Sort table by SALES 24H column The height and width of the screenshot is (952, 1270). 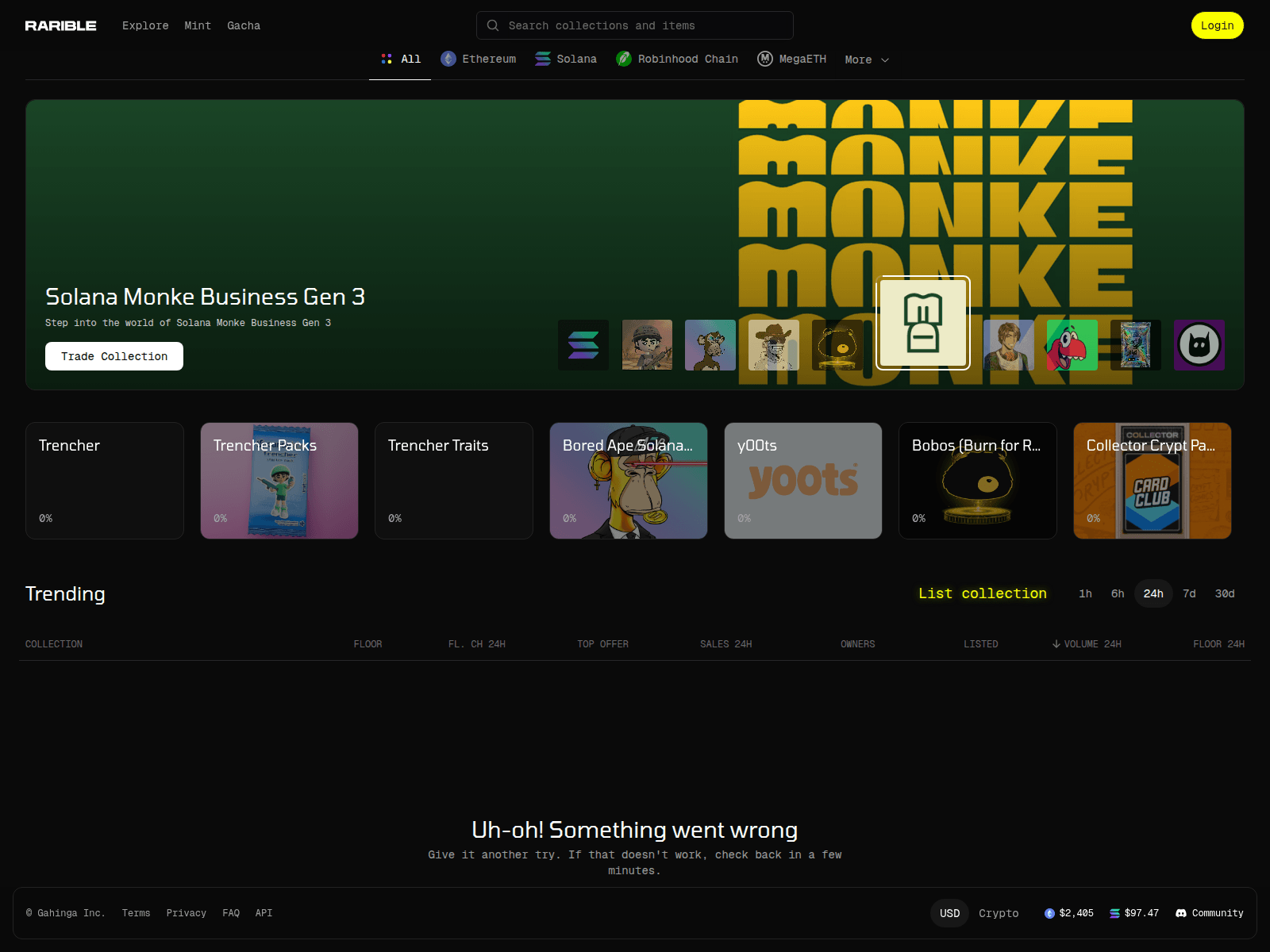tap(725, 644)
